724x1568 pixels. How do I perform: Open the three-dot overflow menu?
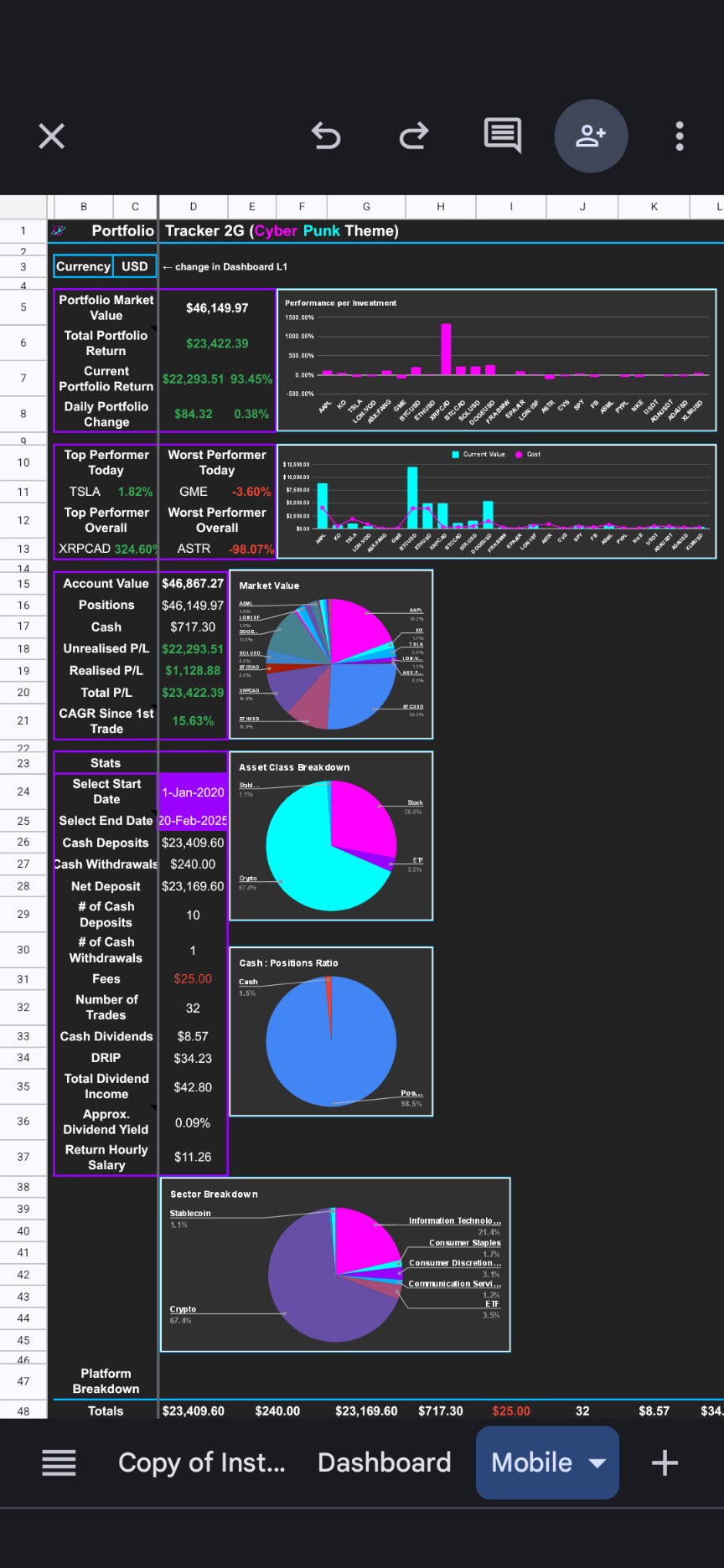pos(680,136)
